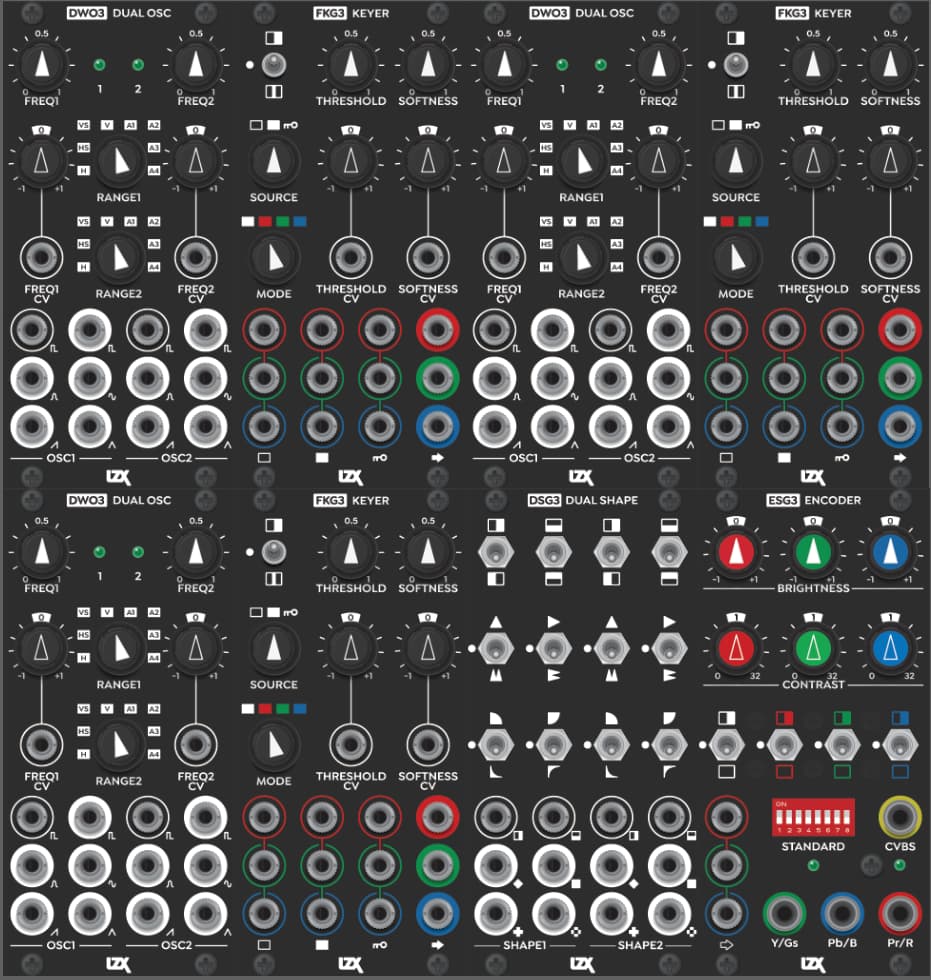
Task: Click the red-ringed input jack on ESG3
Action: tap(726, 816)
